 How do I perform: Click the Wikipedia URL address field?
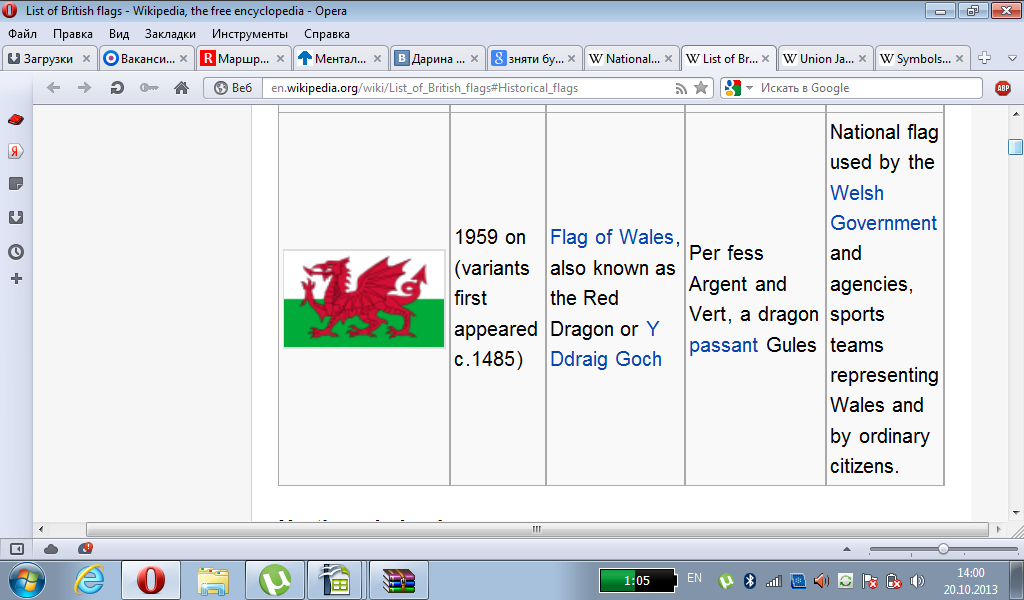coord(468,88)
